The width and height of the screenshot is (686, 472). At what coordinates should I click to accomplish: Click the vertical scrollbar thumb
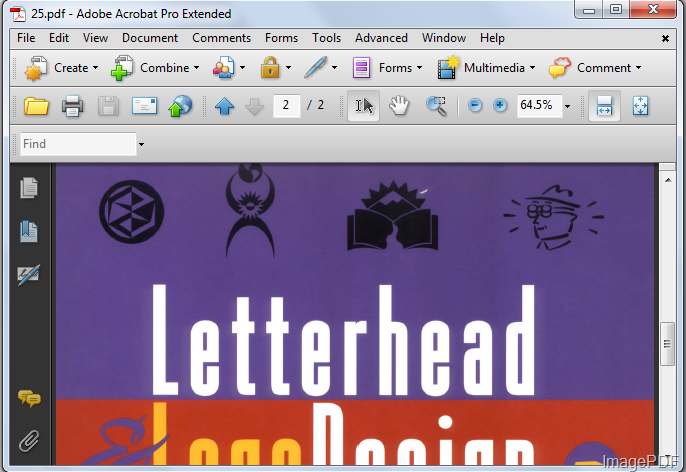tap(667, 344)
